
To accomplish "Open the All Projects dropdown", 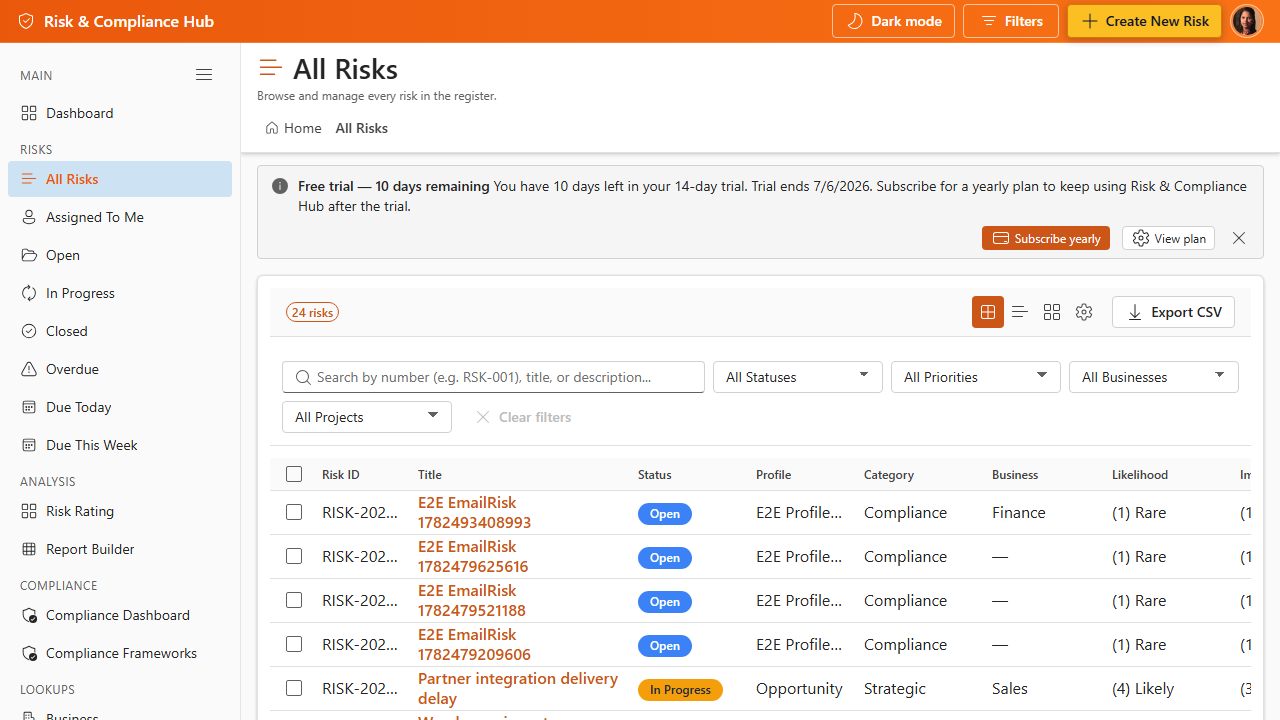I will pos(367,417).
